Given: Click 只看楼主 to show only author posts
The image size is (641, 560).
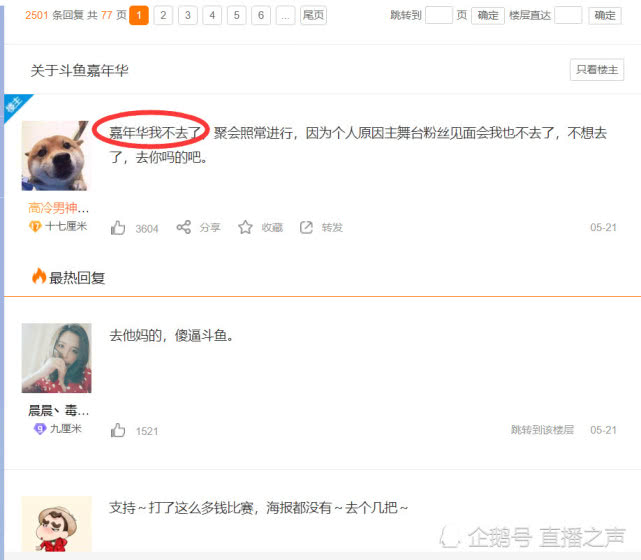Looking at the screenshot, I should [597, 70].
